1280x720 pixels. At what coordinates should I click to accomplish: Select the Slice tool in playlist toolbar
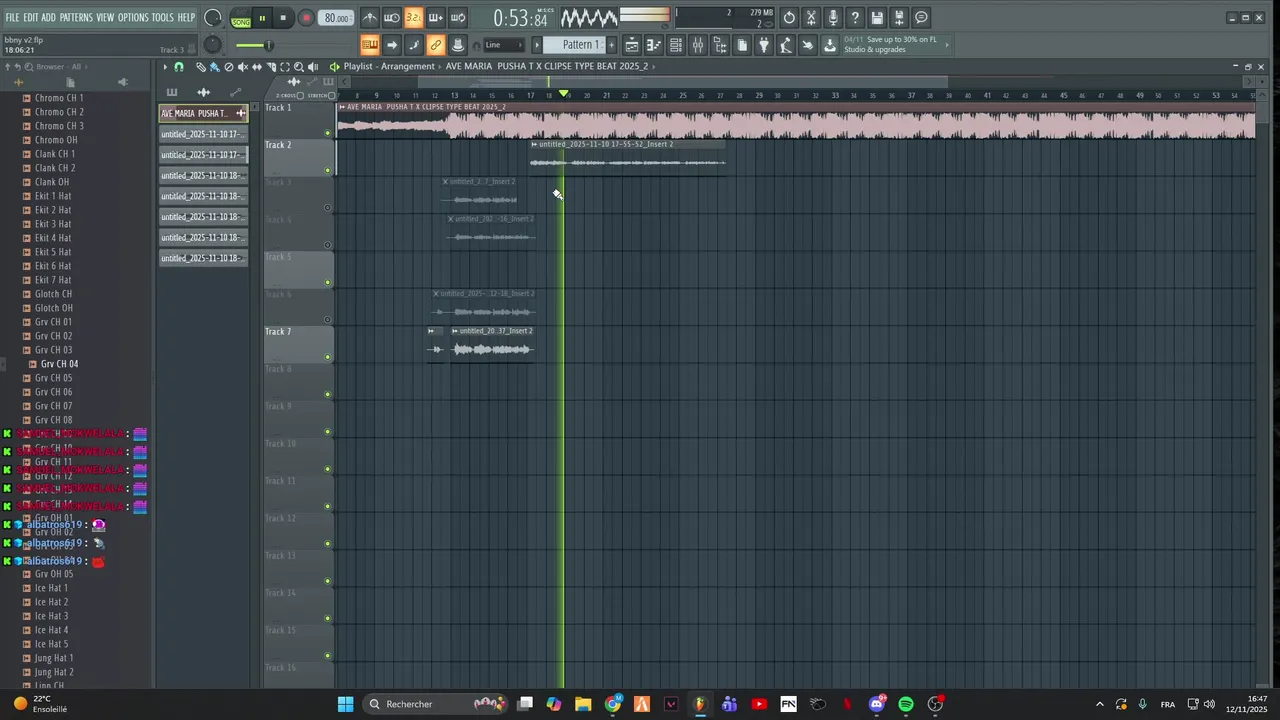pyautogui.click(x=271, y=67)
